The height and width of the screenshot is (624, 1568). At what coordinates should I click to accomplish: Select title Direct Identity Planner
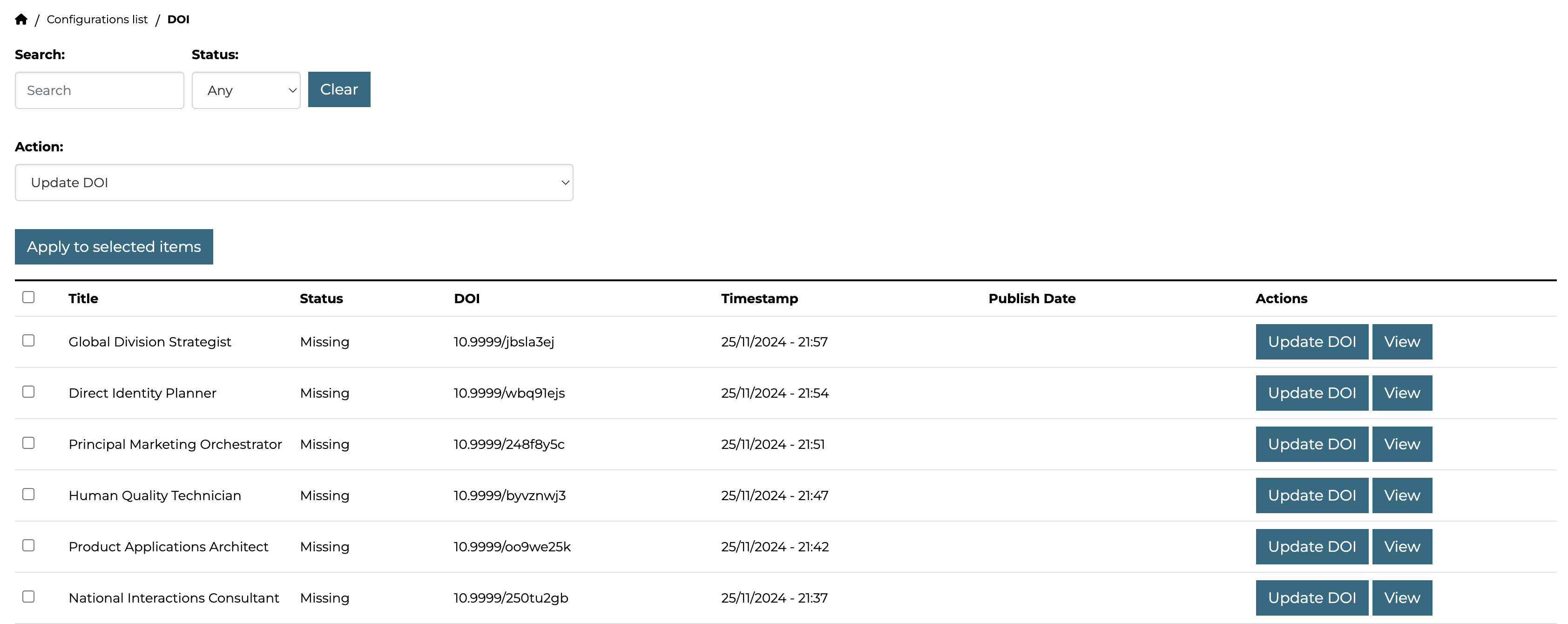tap(142, 393)
